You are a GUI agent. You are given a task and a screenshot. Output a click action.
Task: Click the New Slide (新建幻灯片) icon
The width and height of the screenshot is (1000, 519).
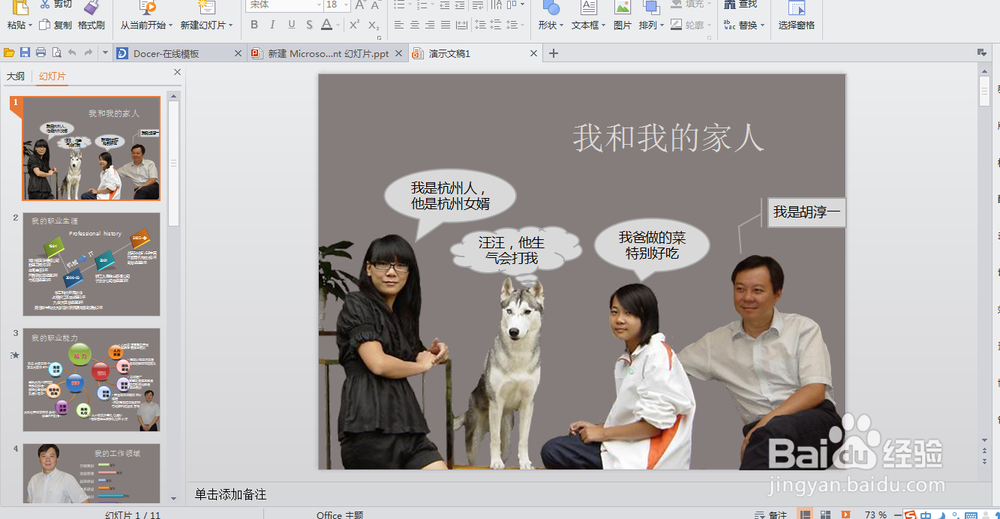[206, 7]
